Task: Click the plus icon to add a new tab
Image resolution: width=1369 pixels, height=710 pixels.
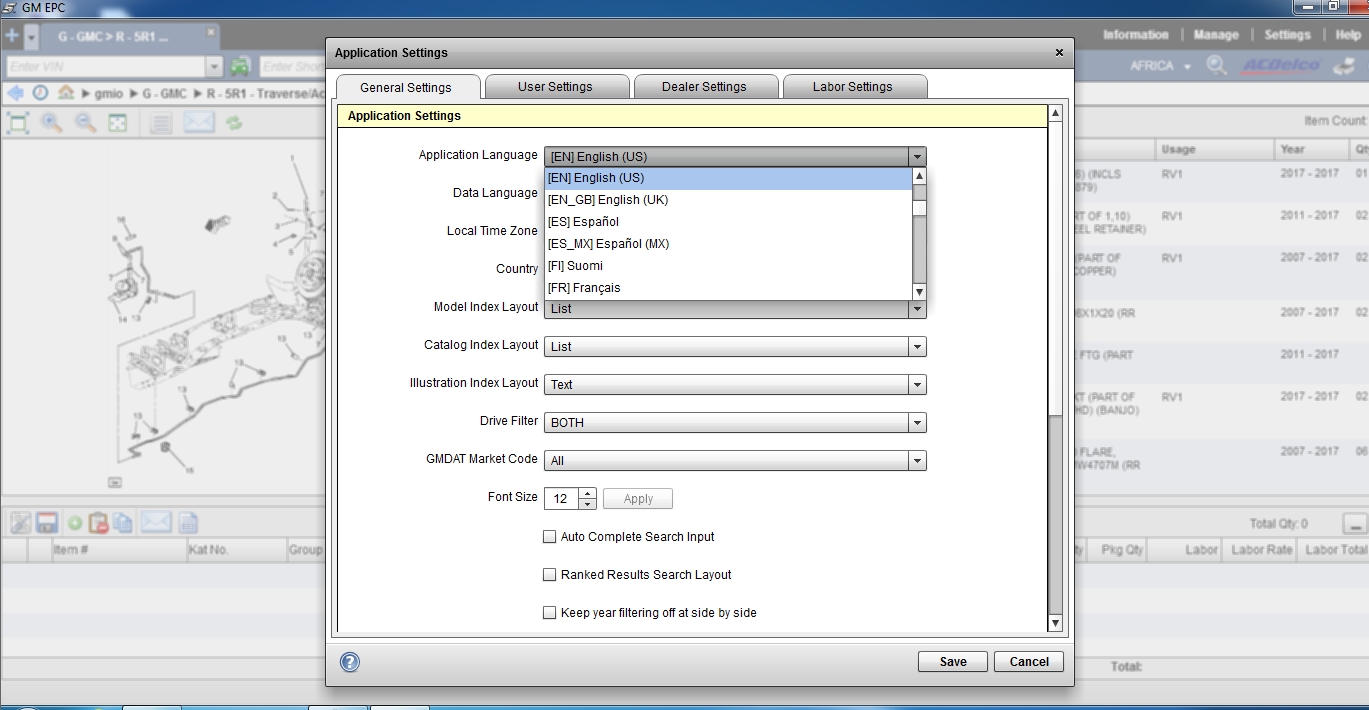Action: coord(11,37)
